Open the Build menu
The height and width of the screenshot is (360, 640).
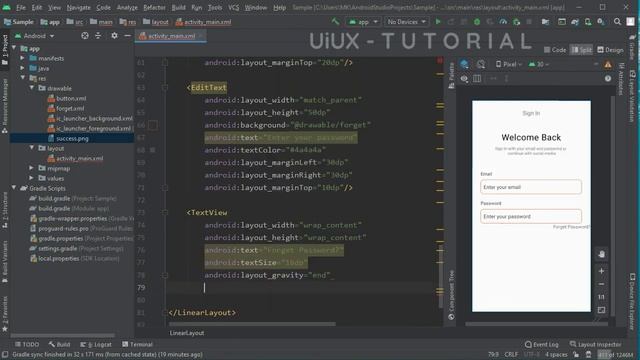click(x=178, y=7)
